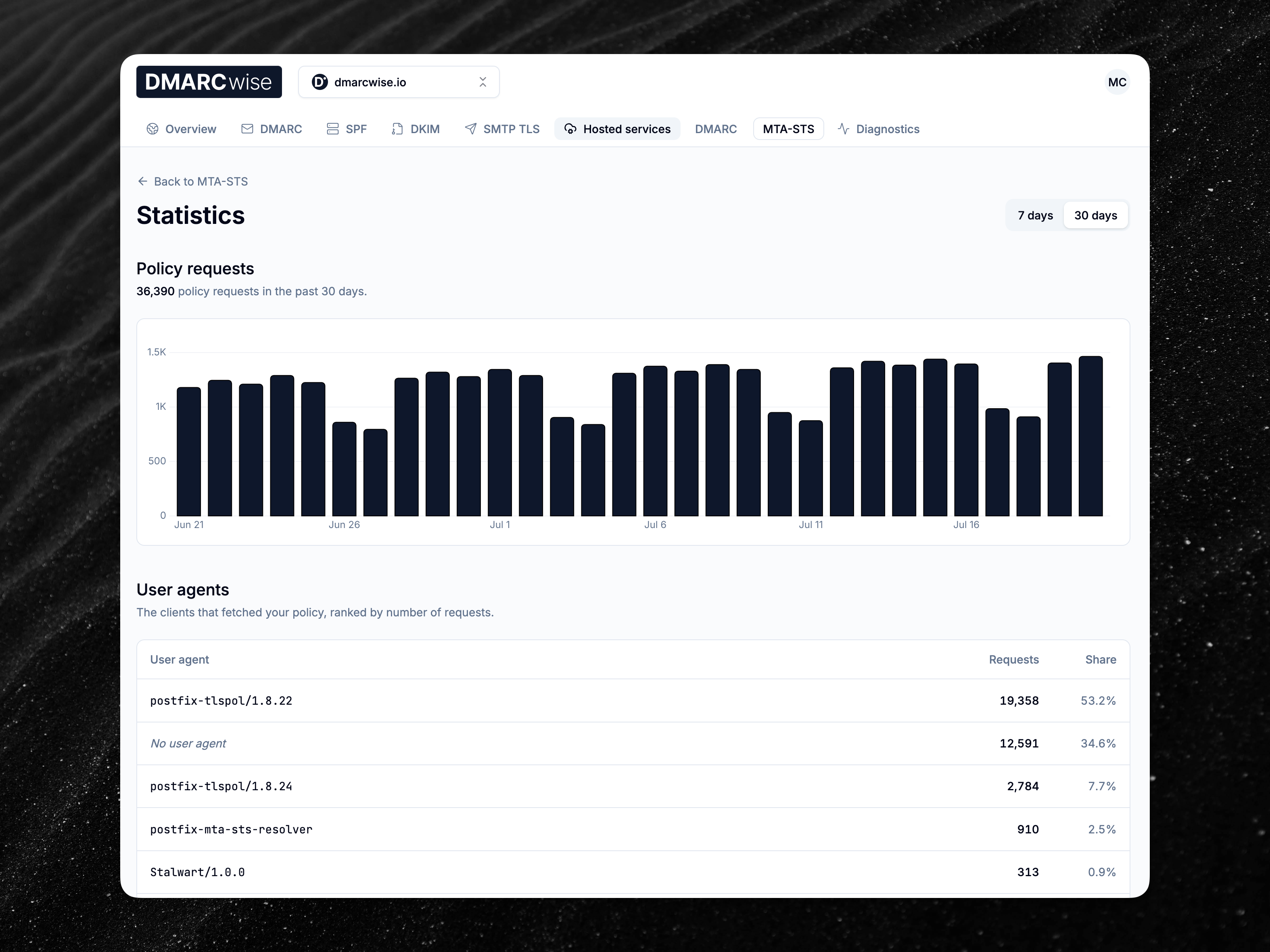This screenshot has width=1270, height=952.
Task: Select the MTA-STS sub-tab
Action: (788, 129)
